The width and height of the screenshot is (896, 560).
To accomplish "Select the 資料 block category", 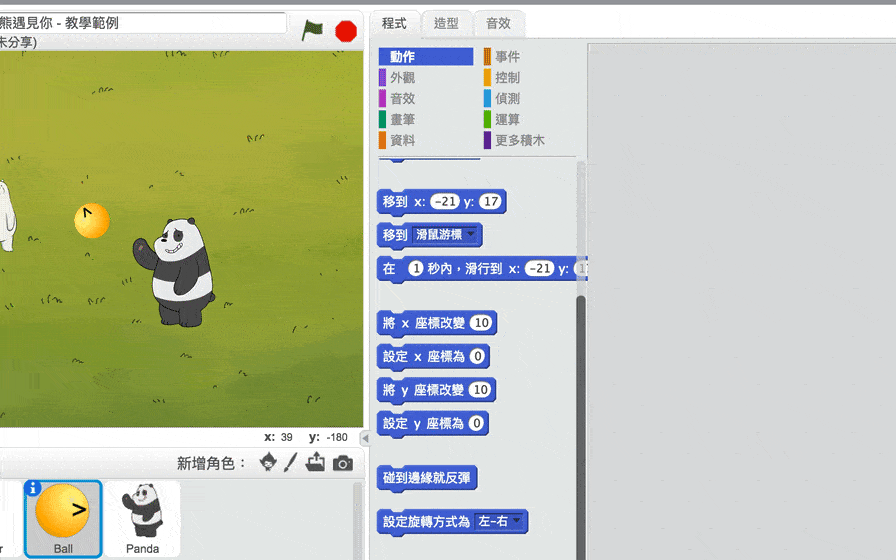I will (402, 141).
